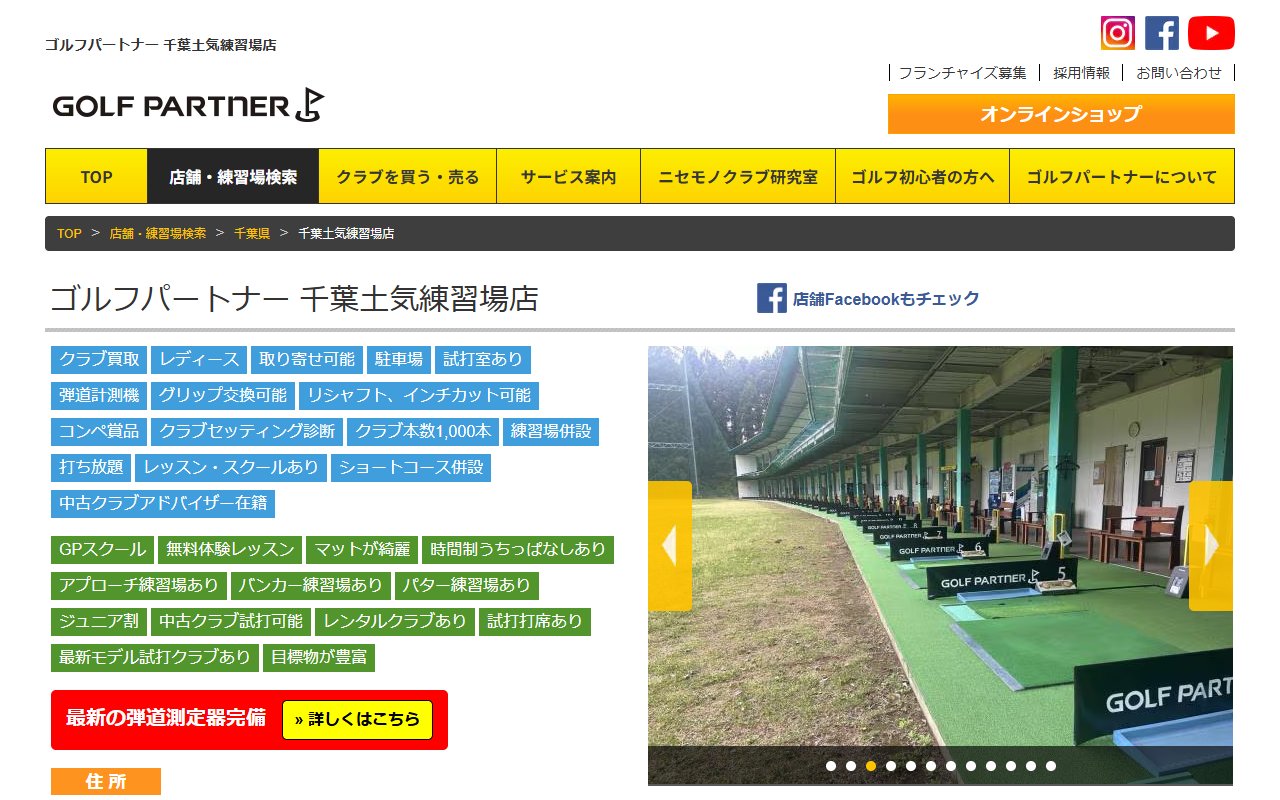
Task: Click the 打ち放題 tag
Action: click(91, 468)
